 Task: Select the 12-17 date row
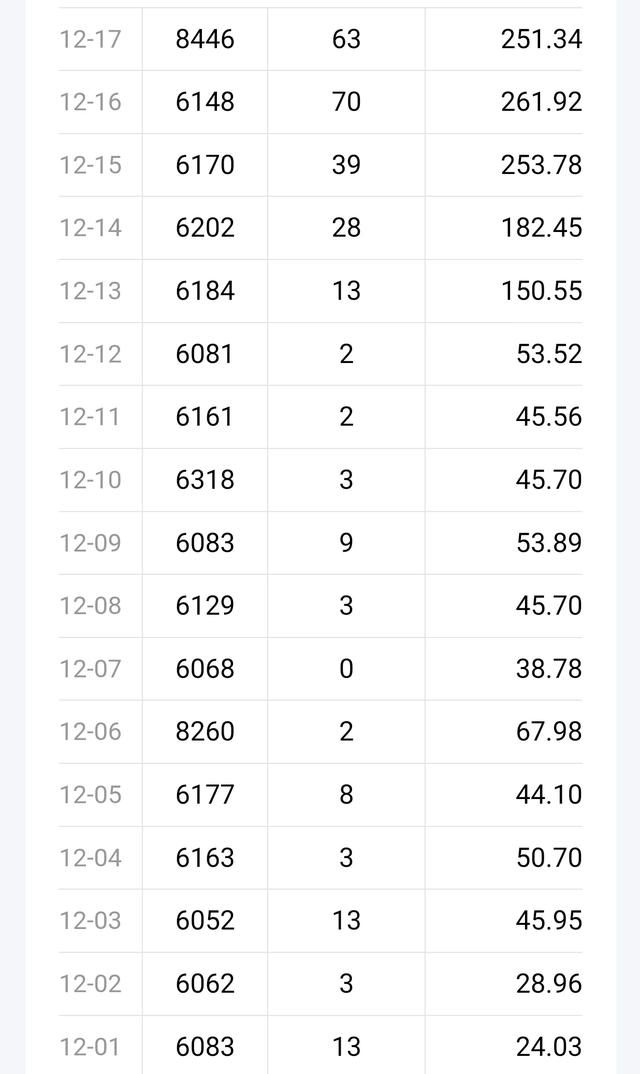(321, 39)
